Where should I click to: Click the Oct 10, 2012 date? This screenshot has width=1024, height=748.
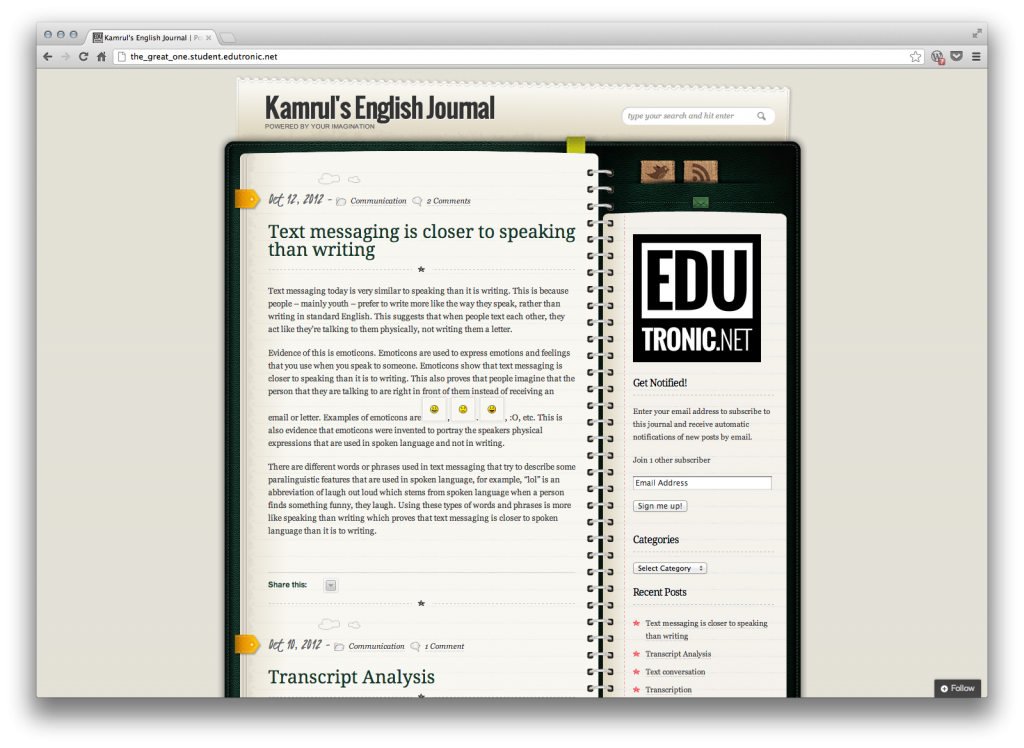[295, 645]
